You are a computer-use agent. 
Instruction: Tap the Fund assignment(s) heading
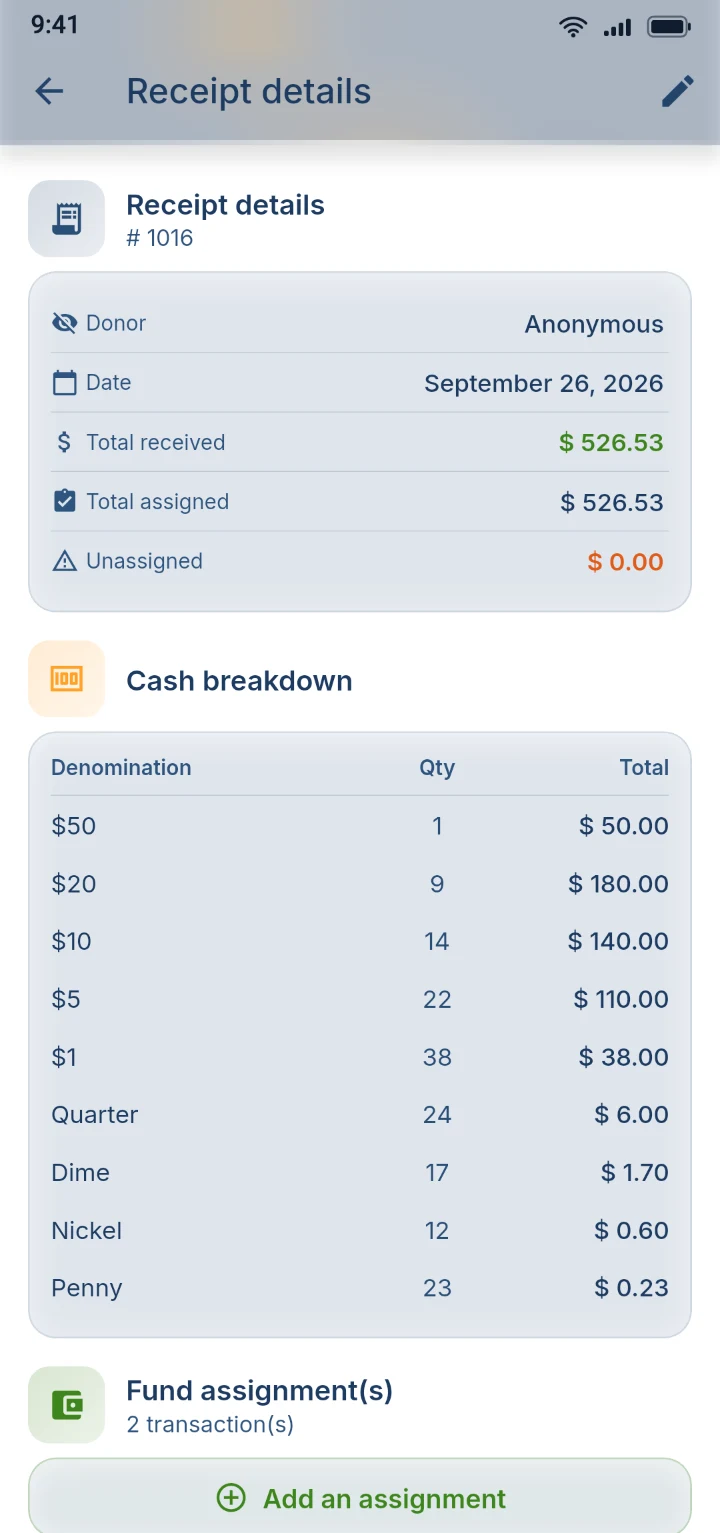point(260,1391)
